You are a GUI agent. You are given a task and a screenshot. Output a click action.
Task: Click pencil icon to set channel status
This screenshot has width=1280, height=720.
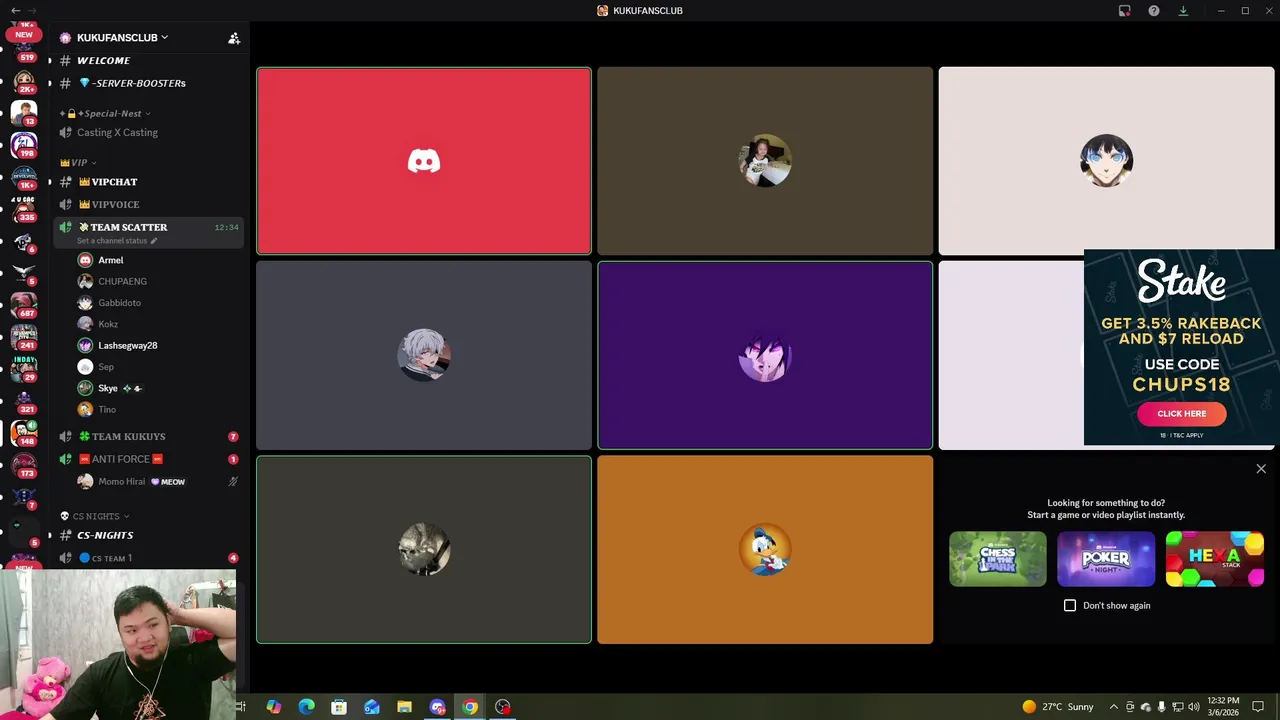click(154, 241)
